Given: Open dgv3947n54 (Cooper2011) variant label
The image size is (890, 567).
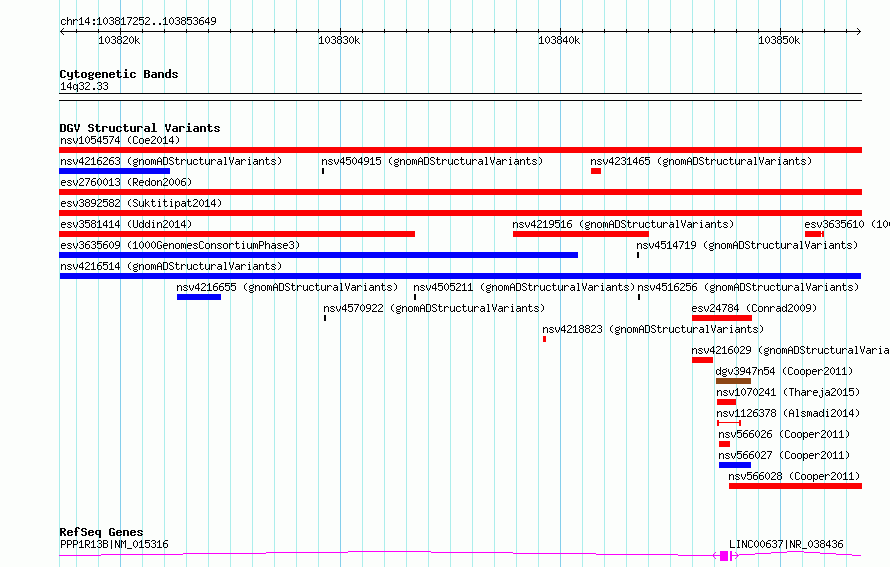Looking at the screenshot, I should tap(784, 371).
